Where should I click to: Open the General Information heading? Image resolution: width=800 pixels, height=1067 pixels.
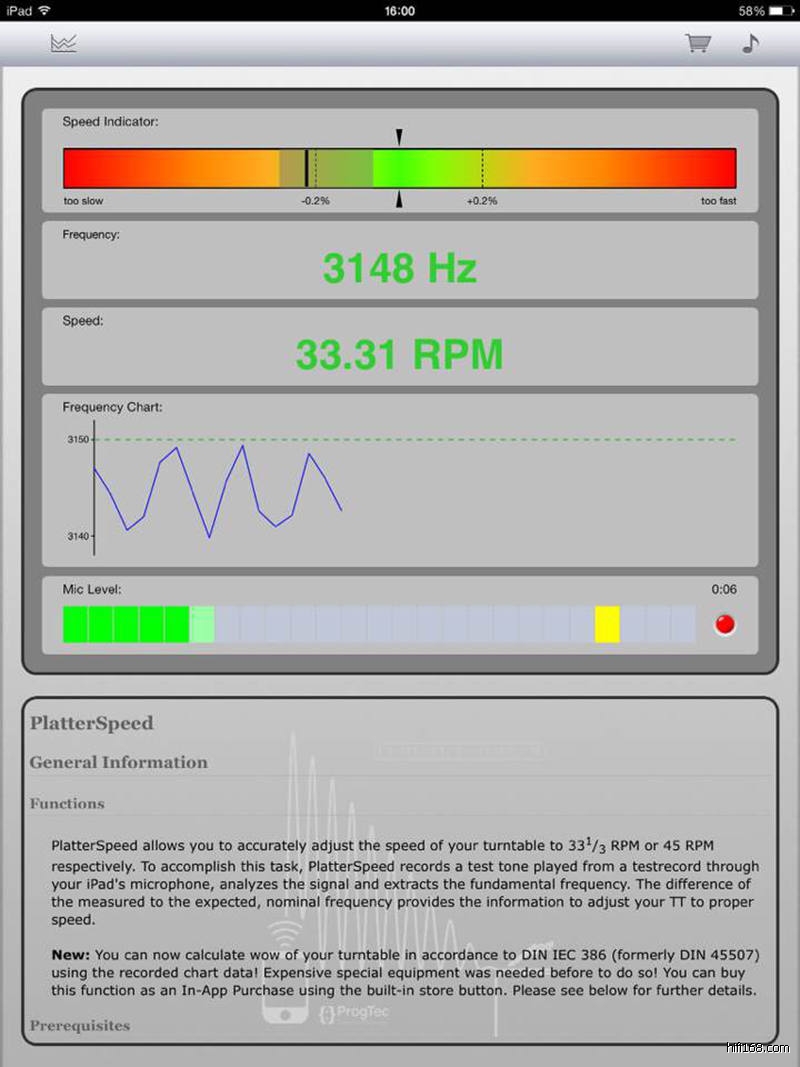(119, 762)
